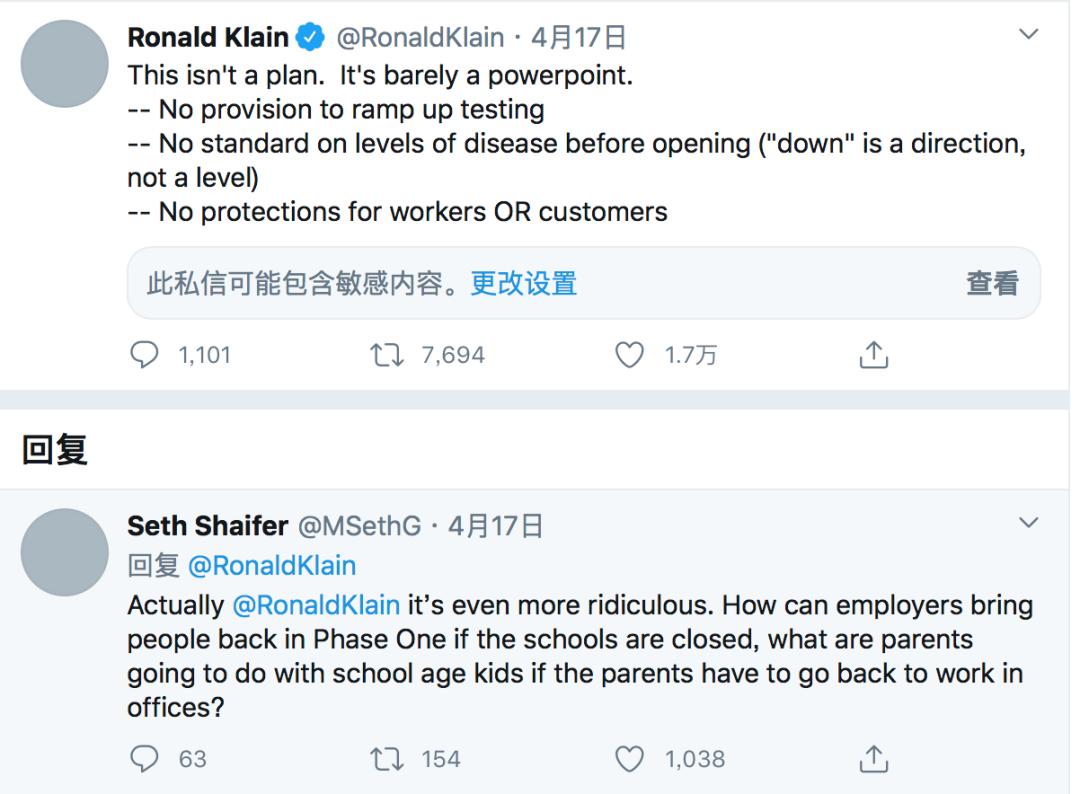Click the Seth Shaifer display name

tap(208, 526)
